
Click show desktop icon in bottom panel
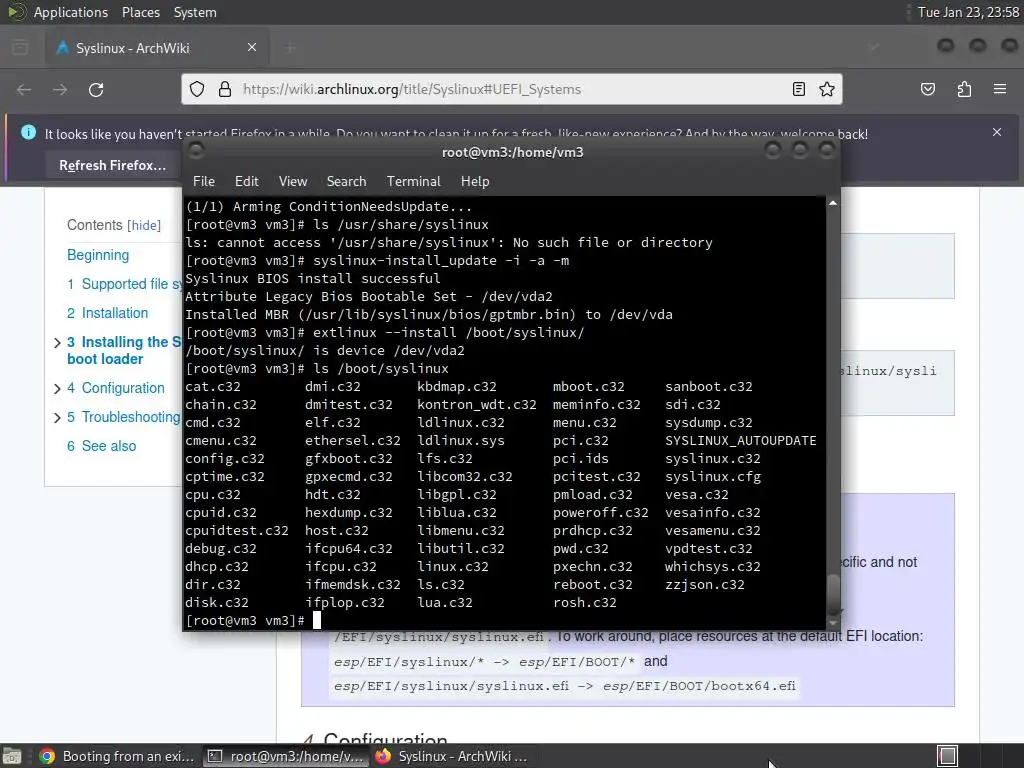(x=12, y=756)
